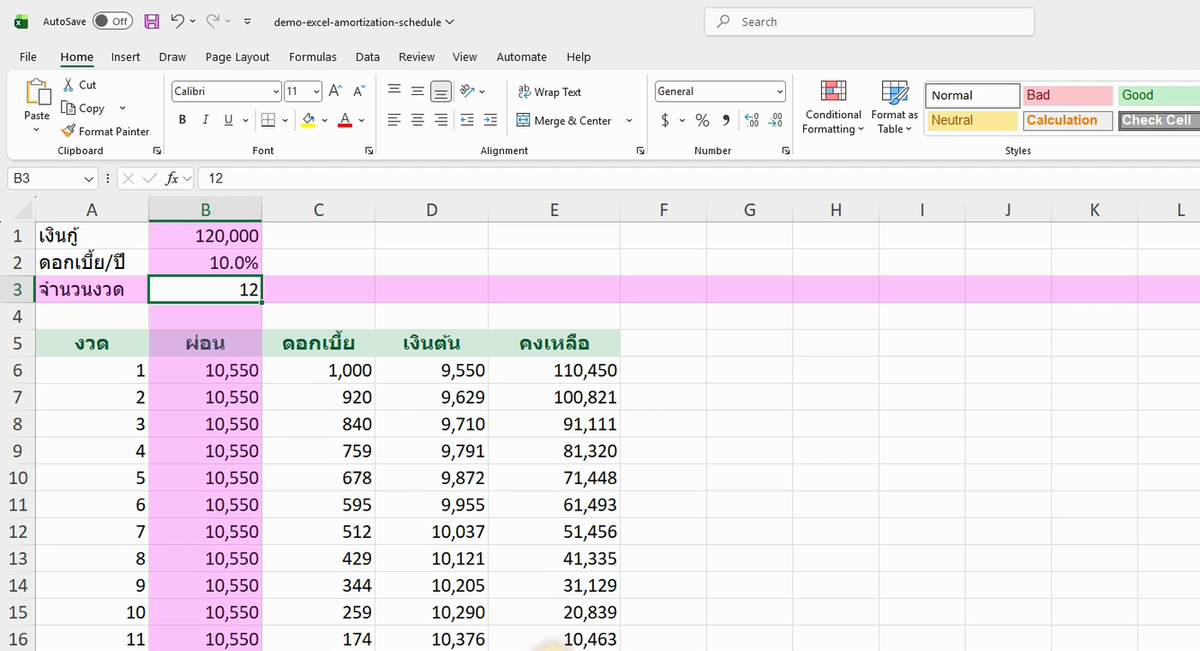Viewport: 1200px width, 651px height.
Task: Select column C header
Action: [x=318, y=209]
